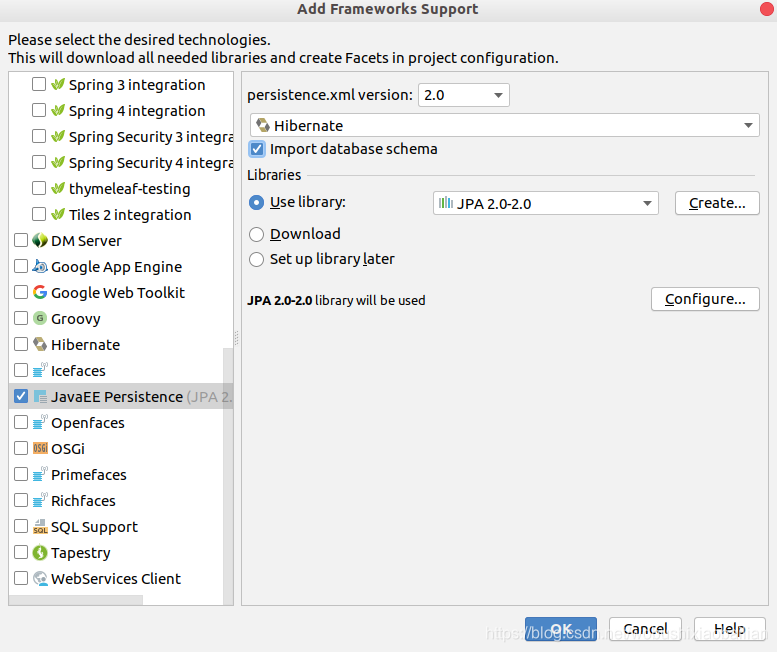Click the Configure... button
This screenshot has height=652, width=777.
point(705,299)
